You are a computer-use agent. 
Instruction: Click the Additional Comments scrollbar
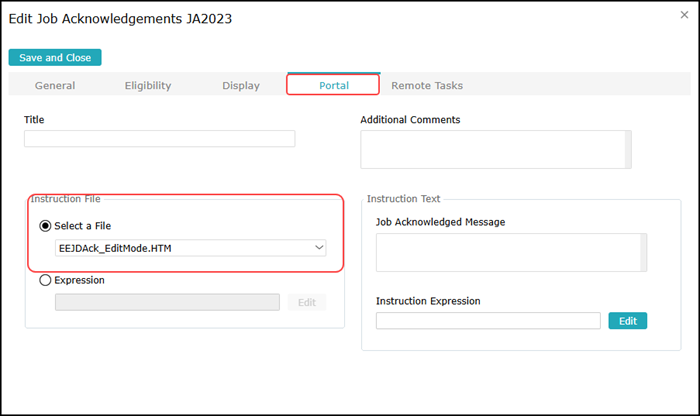click(628, 149)
